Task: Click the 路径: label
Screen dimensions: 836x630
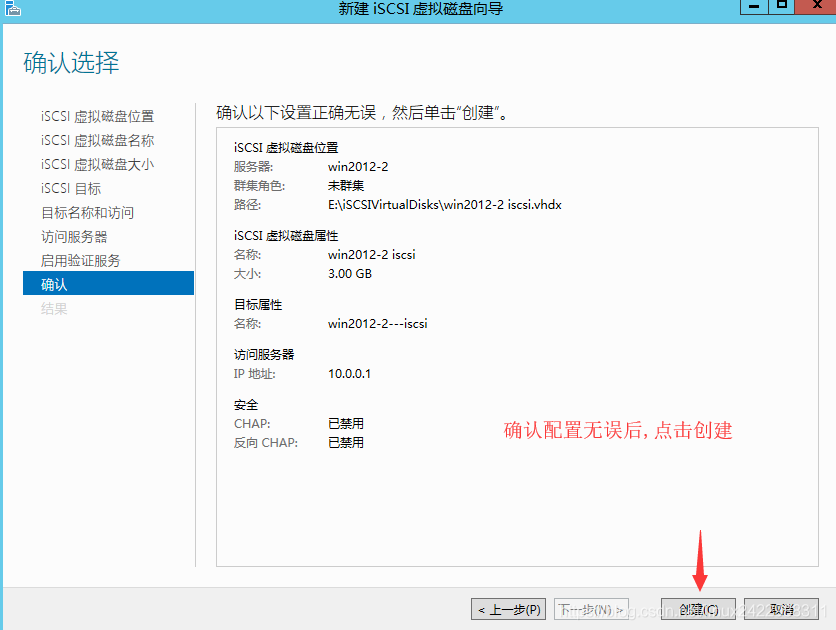Action: pos(247,205)
